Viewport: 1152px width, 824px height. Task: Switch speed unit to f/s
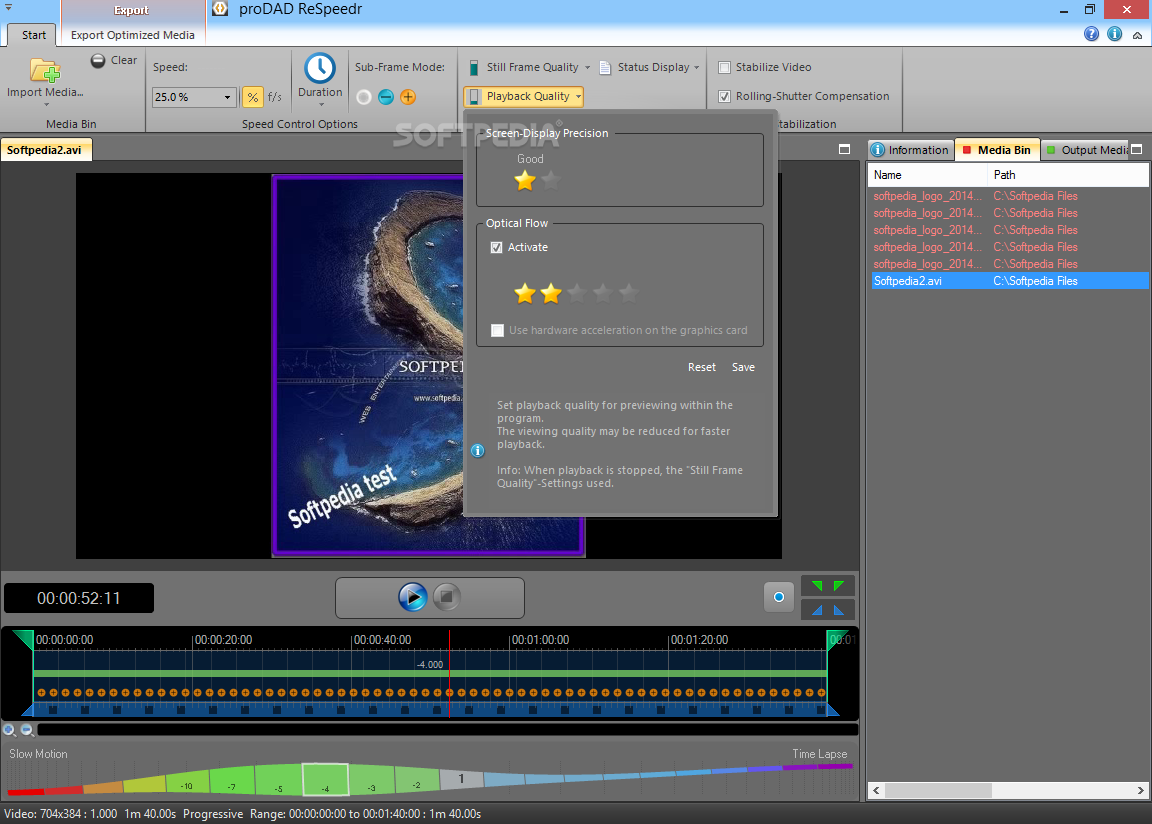point(275,97)
